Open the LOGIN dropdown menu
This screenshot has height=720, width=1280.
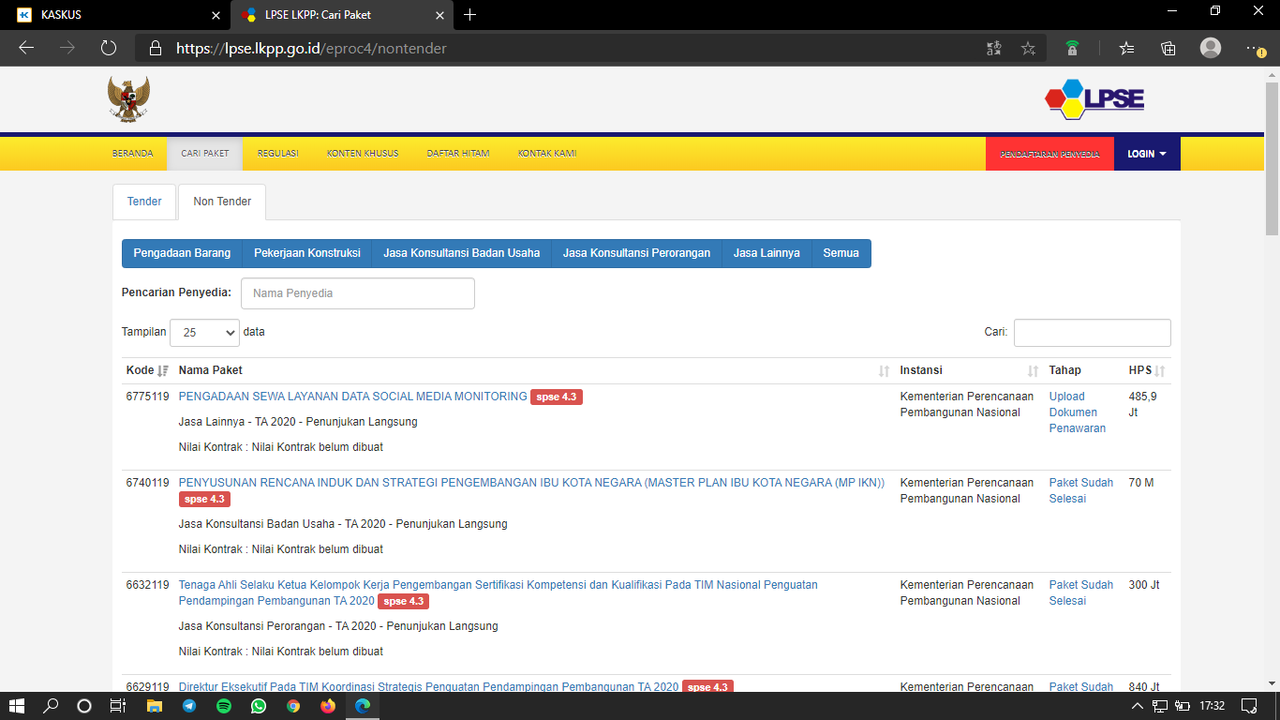1147,154
